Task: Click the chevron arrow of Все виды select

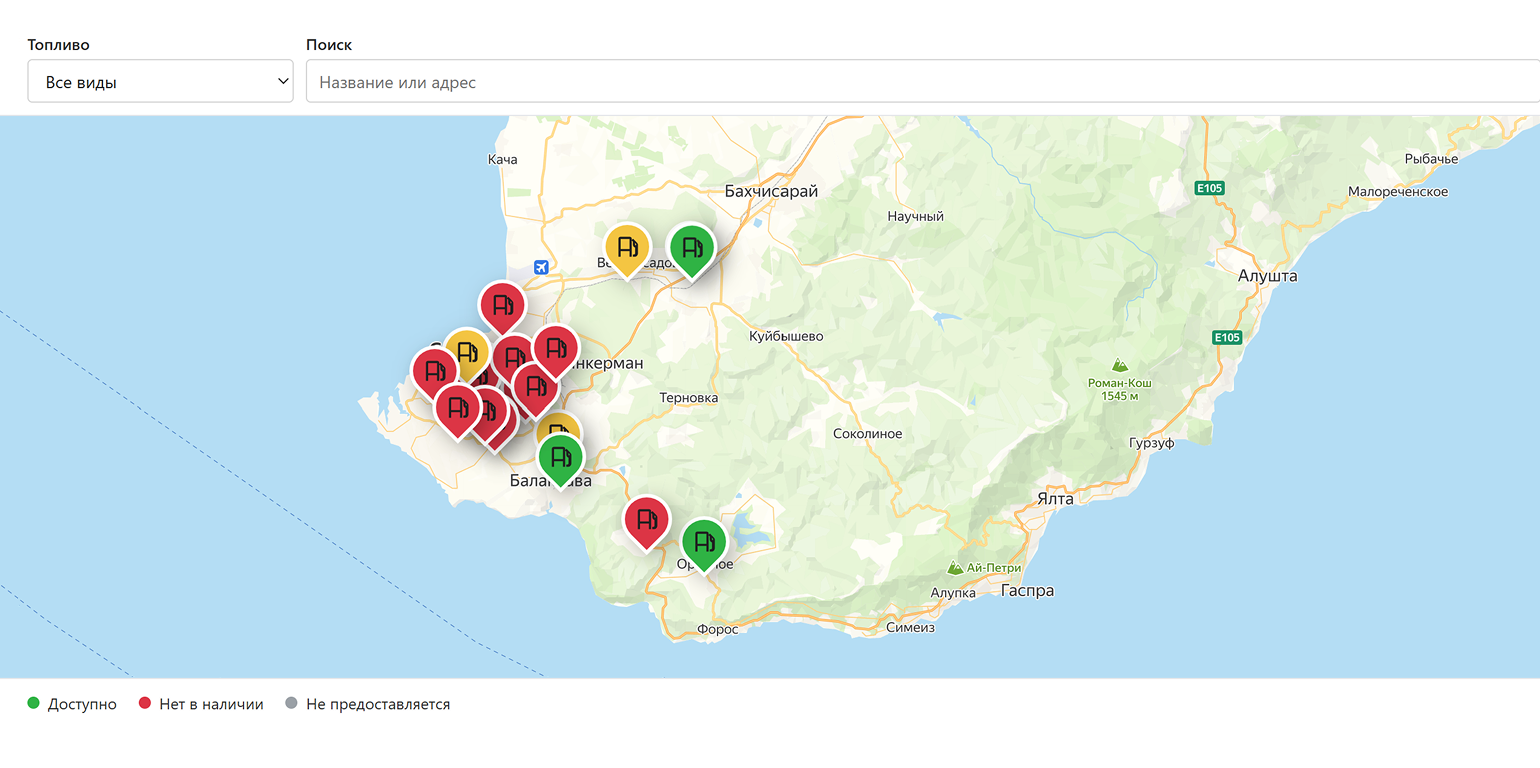Action: 283,82
